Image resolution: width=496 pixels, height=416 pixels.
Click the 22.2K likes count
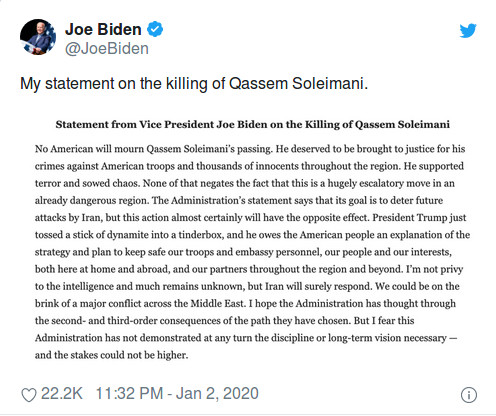61,394
